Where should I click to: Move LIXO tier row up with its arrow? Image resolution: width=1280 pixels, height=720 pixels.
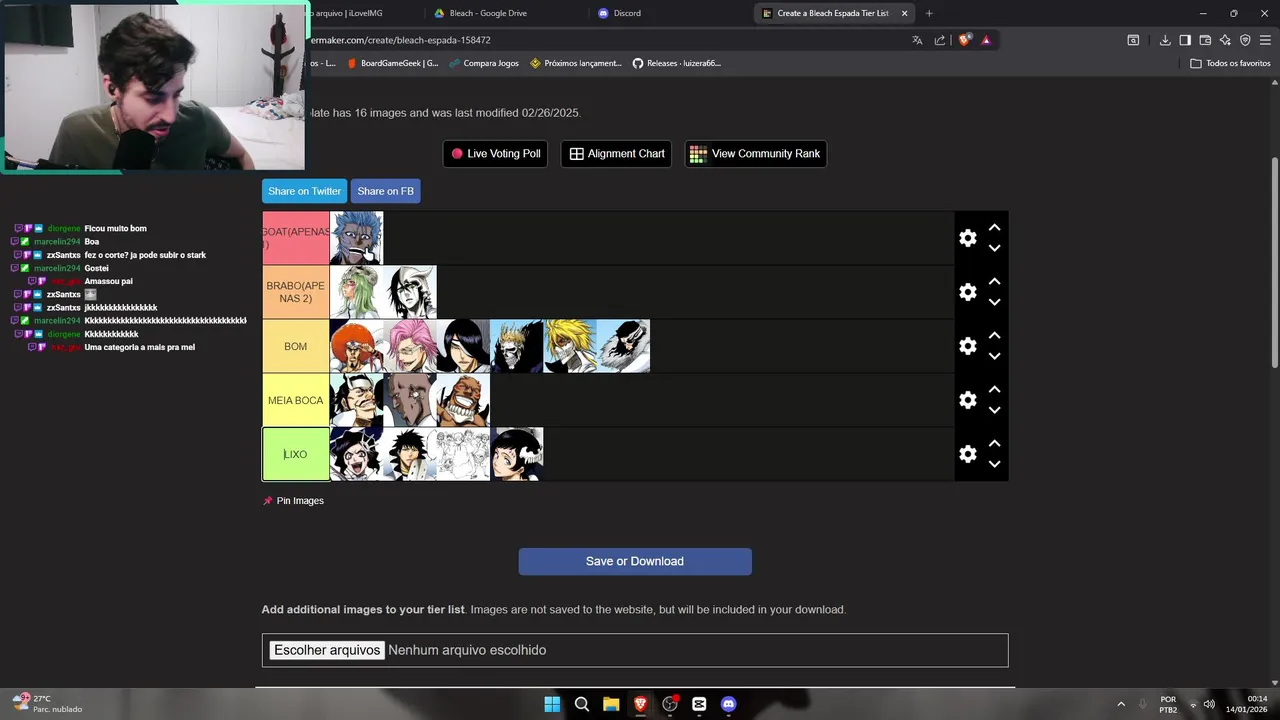[994, 444]
